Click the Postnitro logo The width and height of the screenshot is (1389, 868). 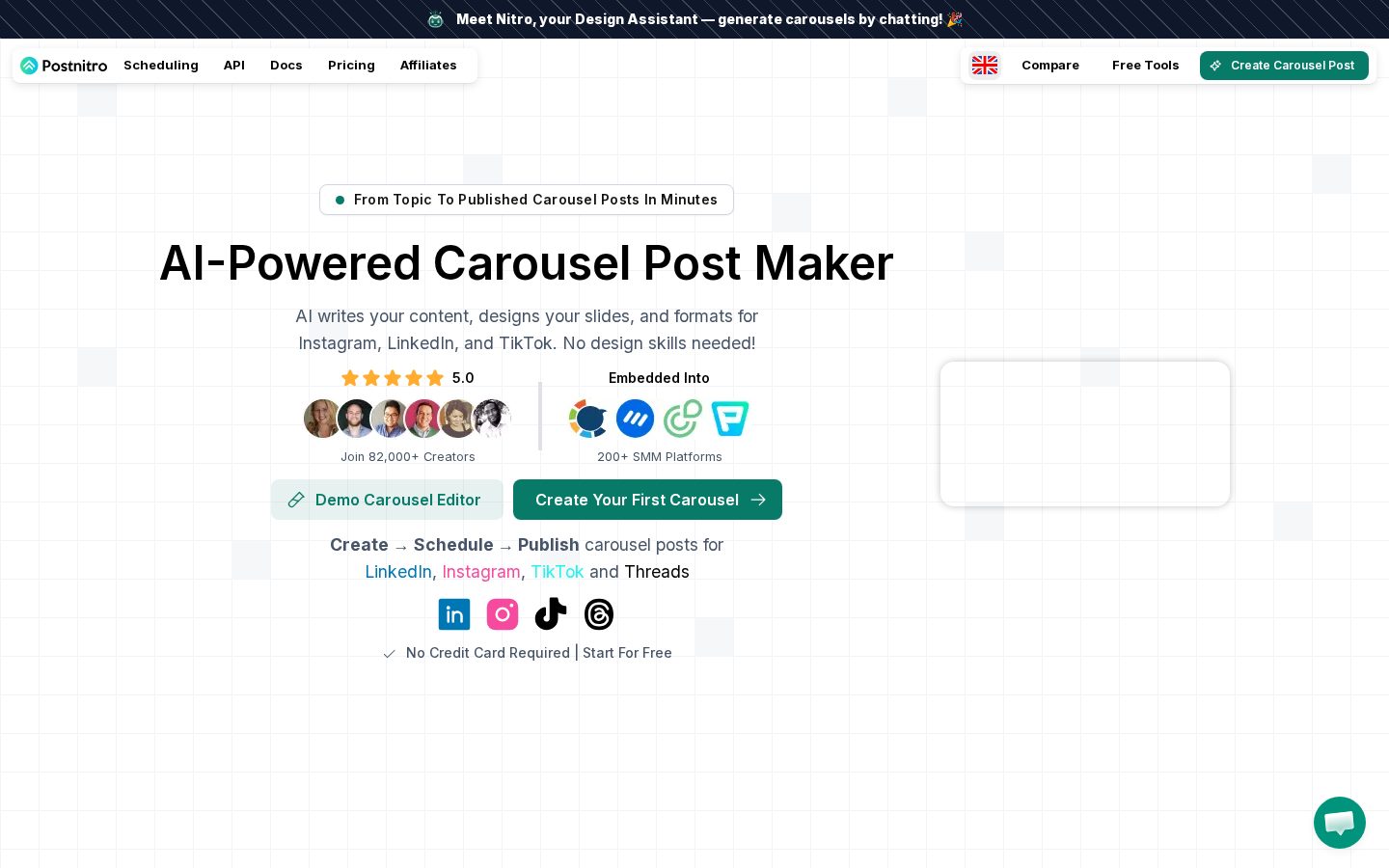pyautogui.click(x=64, y=66)
